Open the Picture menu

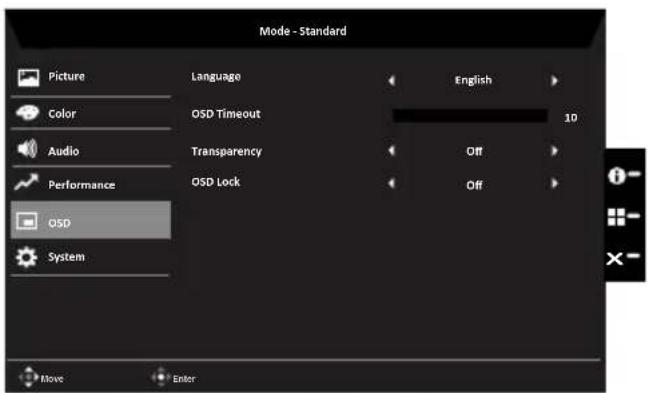(x=91, y=78)
